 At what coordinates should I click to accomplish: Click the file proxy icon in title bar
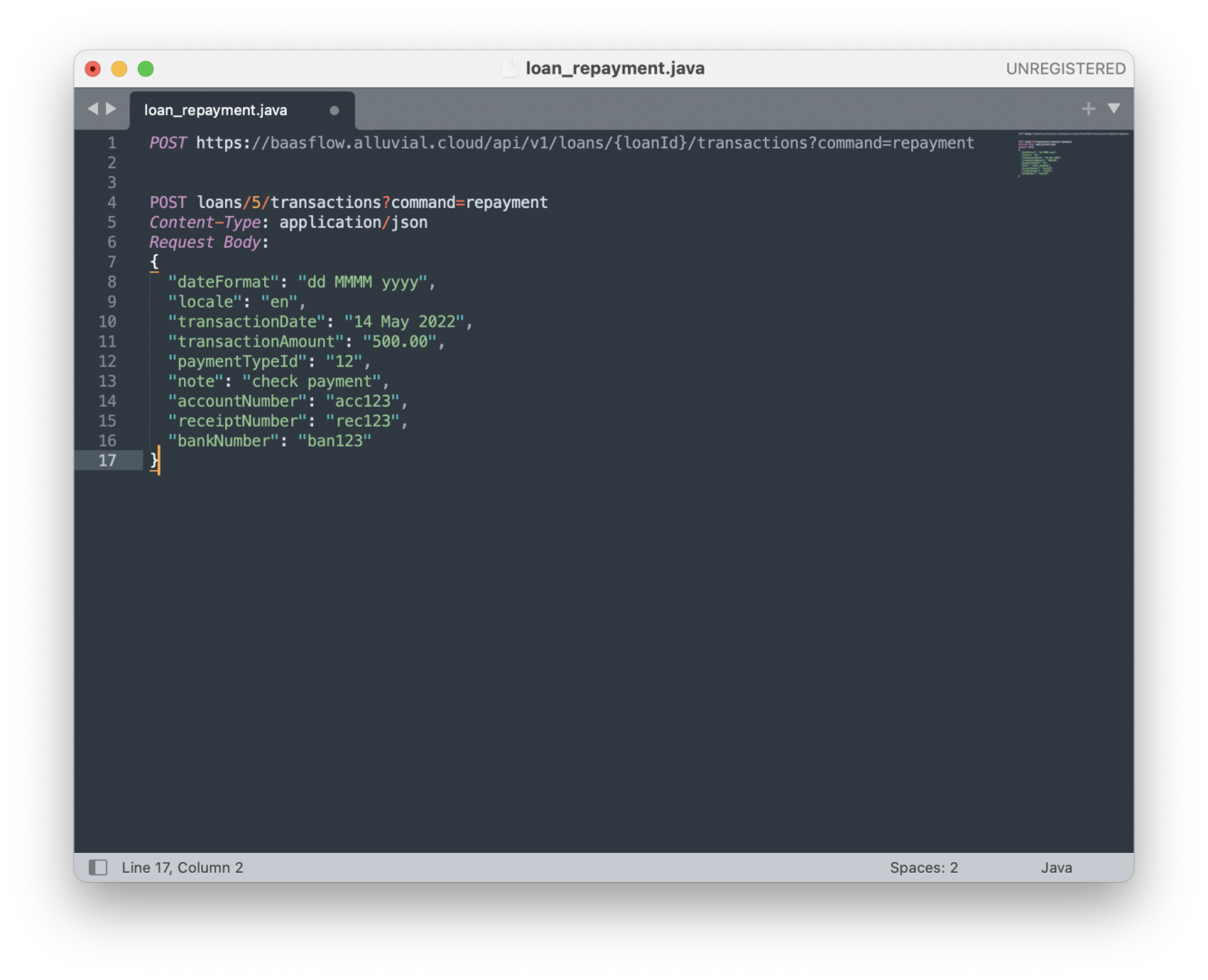(x=510, y=69)
